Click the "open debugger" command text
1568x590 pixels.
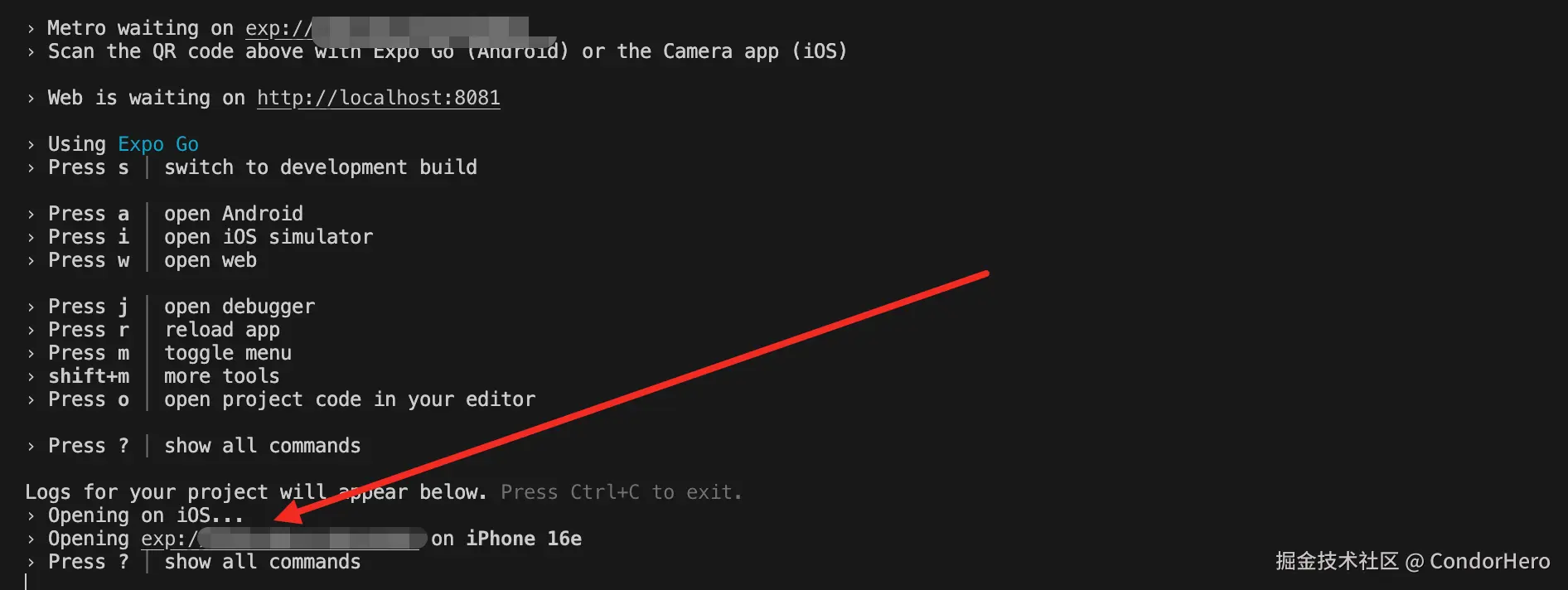pyautogui.click(x=239, y=307)
